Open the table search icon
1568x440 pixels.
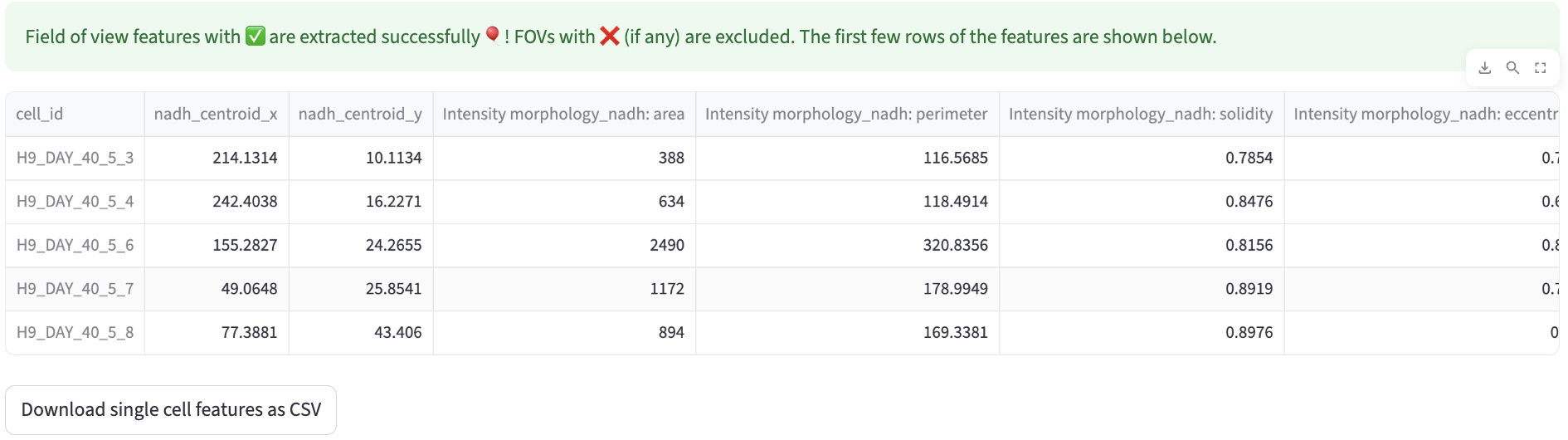1512,68
